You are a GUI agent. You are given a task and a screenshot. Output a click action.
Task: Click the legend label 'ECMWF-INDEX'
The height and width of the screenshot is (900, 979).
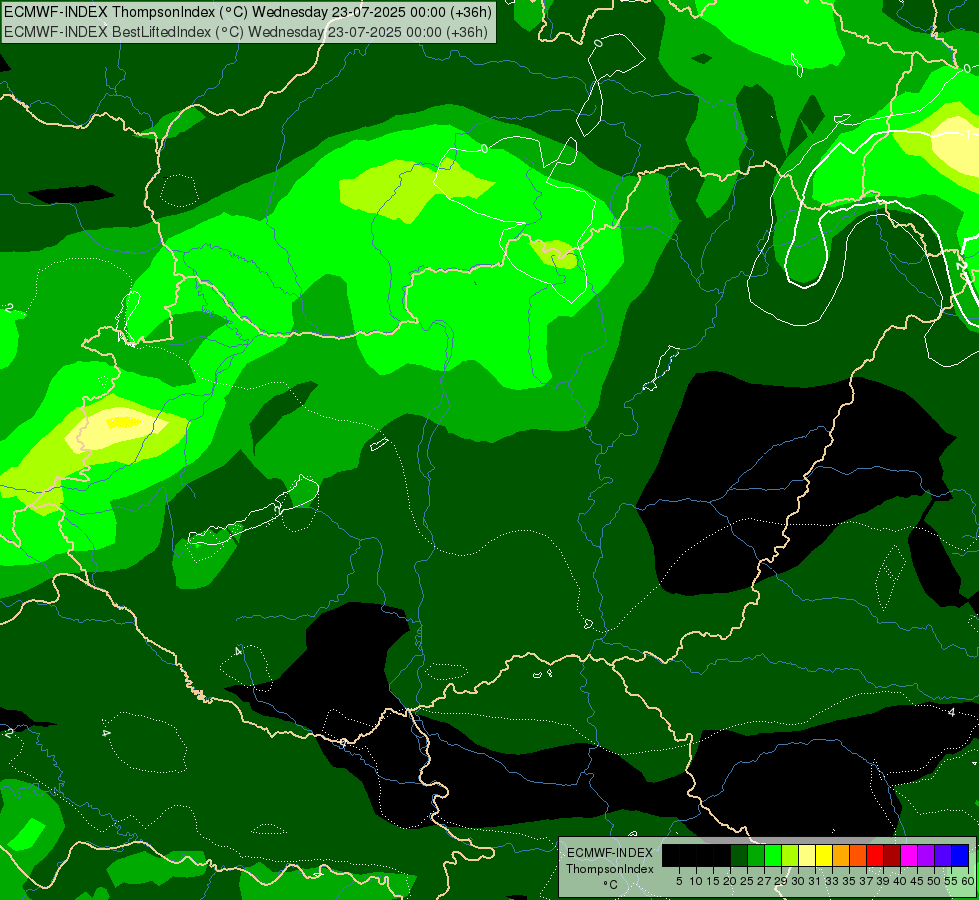(610, 853)
